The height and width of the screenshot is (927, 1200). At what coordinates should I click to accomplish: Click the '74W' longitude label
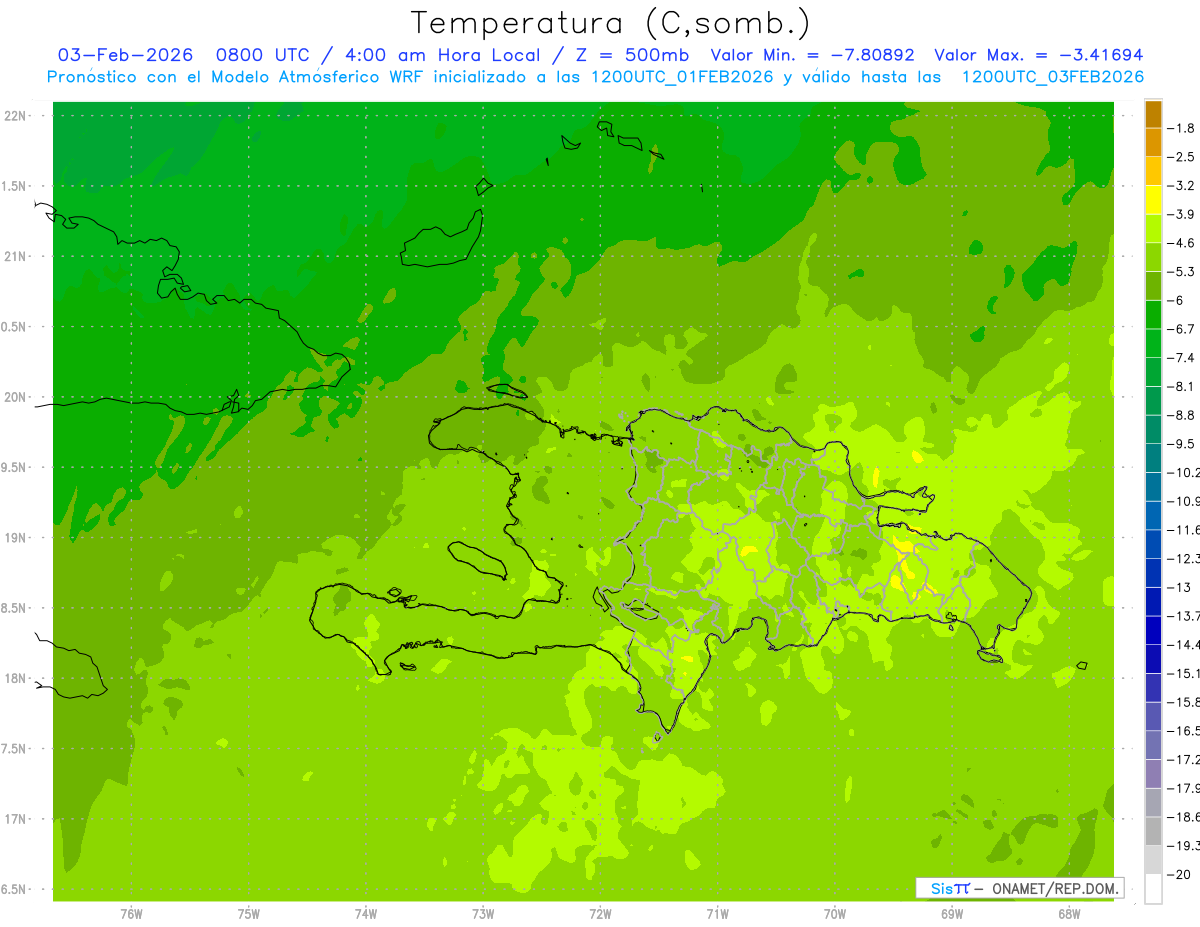pyautogui.click(x=365, y=914)
